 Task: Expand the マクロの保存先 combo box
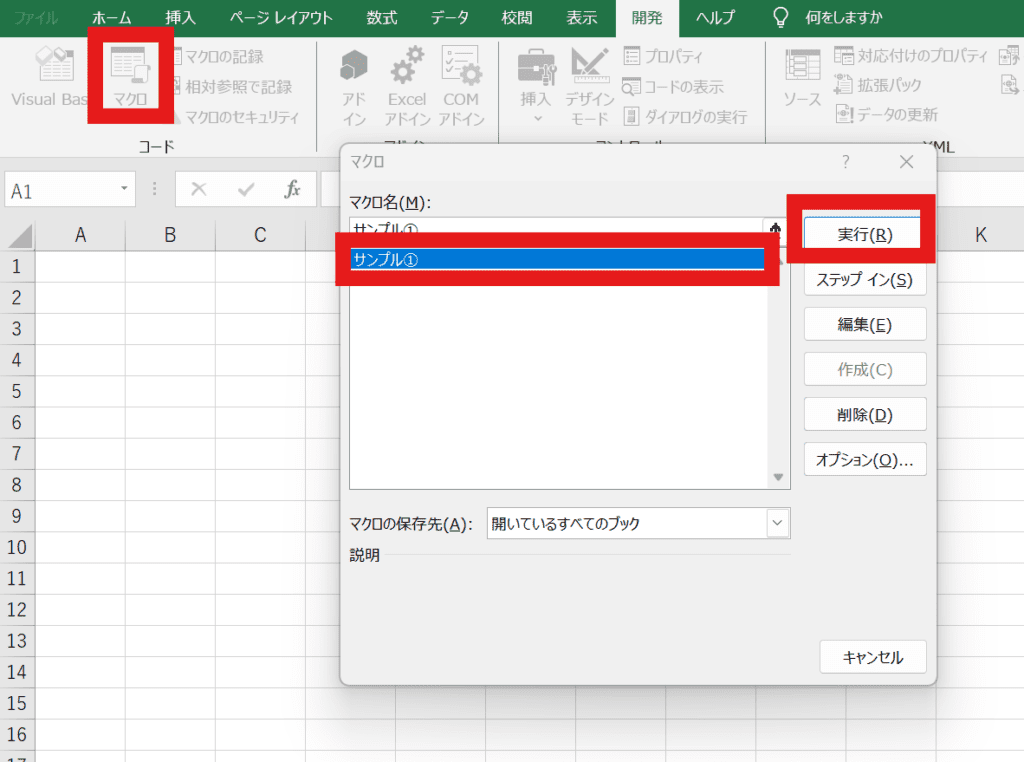coord(777,523)
